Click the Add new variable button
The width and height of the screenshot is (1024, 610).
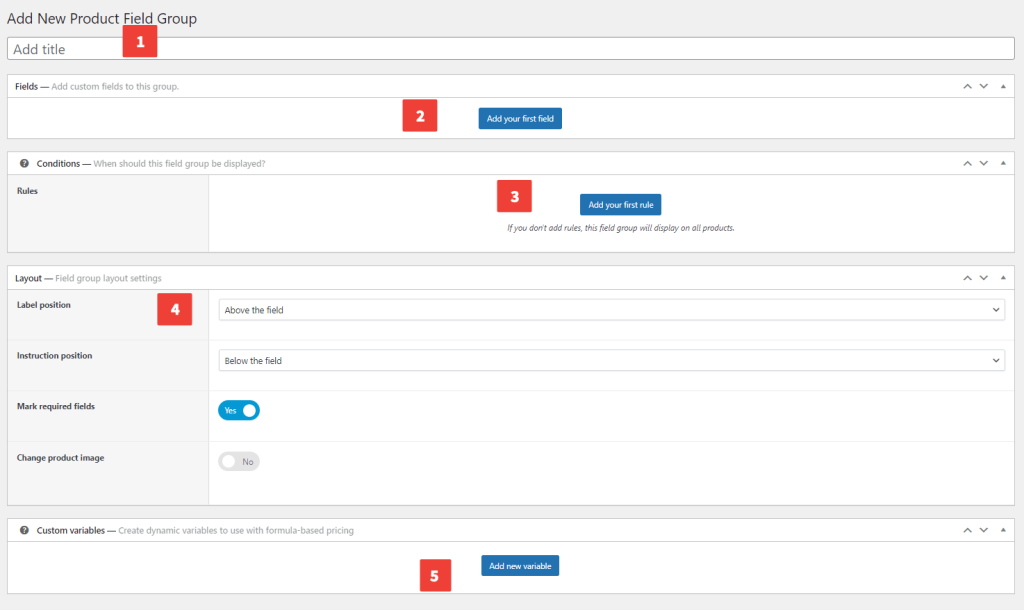click(x=519, y=565)
